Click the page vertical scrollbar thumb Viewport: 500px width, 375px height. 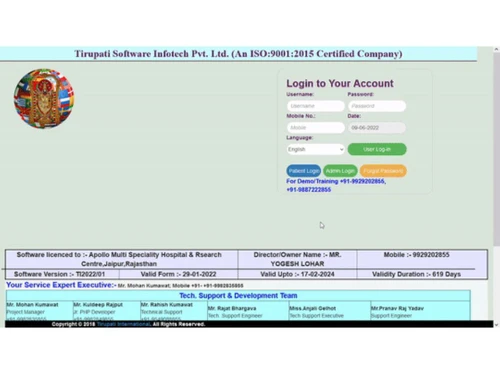[496, 149]
